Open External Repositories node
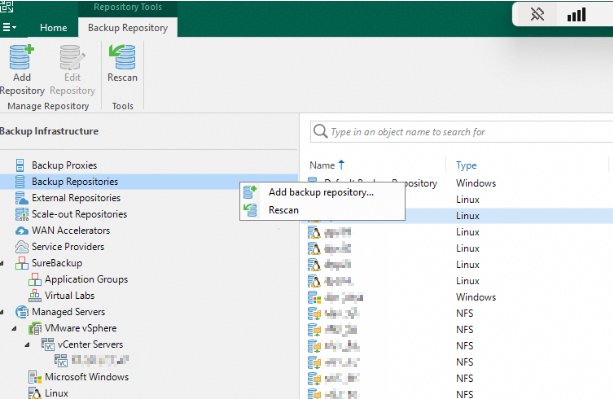Image resolution: width=613 pixels, height=399 pixels. [76, 198]
